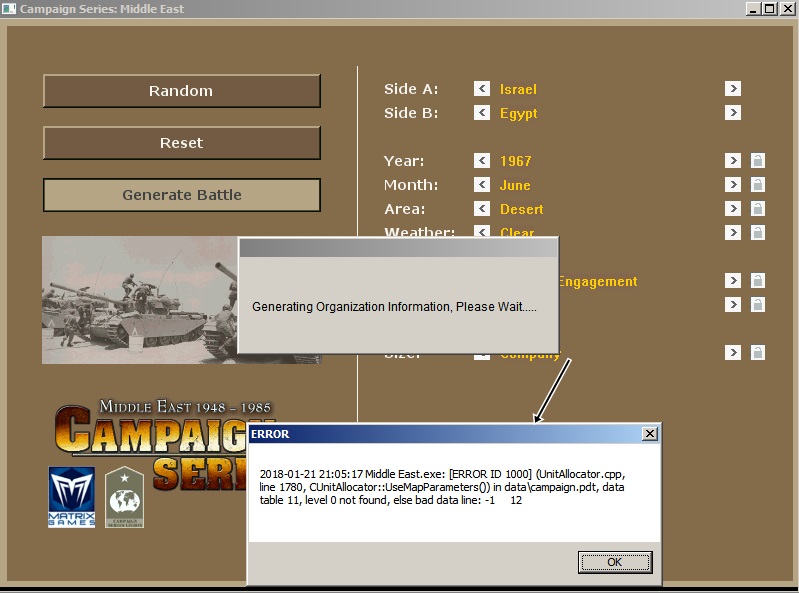The width and height of the screenshot is (799, 593).
Task: Click the Random button
Action: [x=182, y=91]
